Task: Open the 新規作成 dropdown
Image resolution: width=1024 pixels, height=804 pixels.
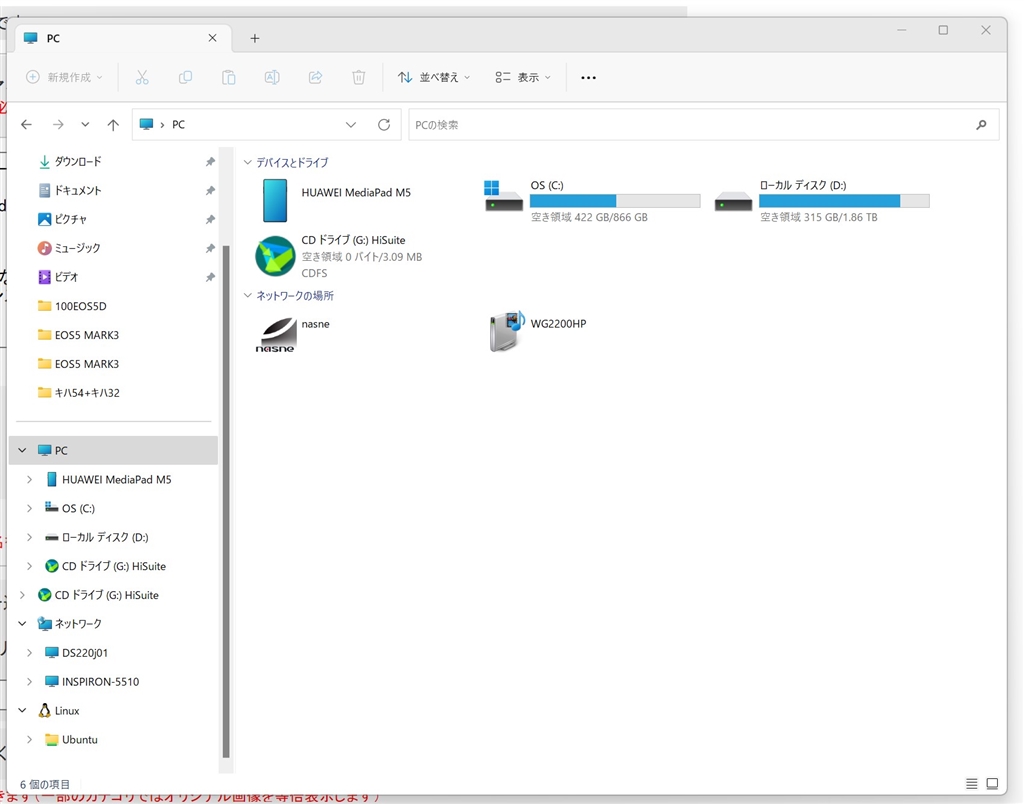Action: tap(64, 77)
